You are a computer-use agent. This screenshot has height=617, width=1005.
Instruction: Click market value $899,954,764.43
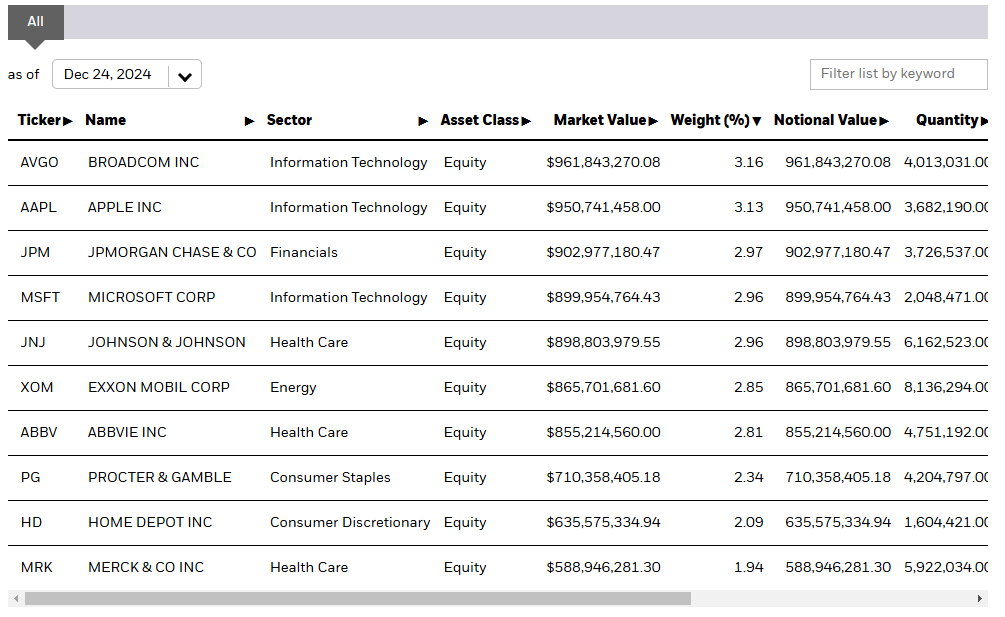(x=603, y=297)
